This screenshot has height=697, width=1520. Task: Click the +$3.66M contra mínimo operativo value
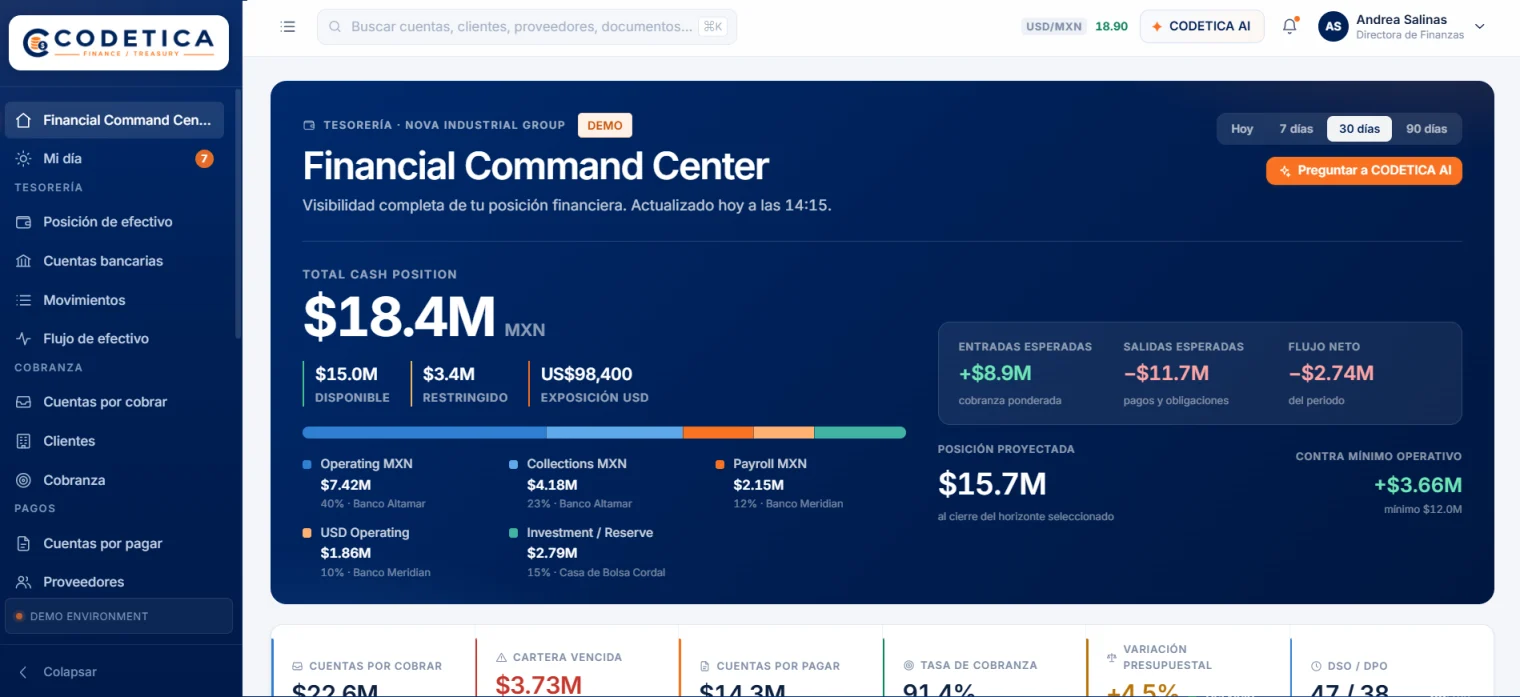coord(1418,486)
